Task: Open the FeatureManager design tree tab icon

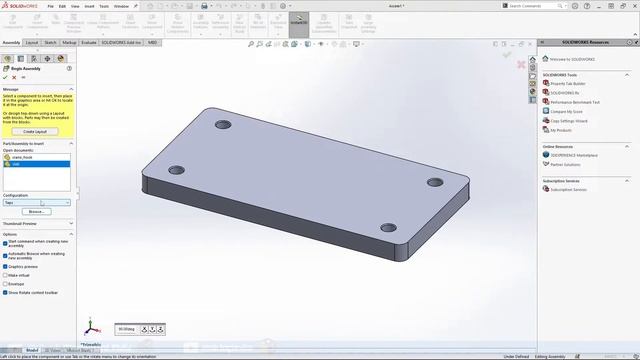Action: pos(7,59)
